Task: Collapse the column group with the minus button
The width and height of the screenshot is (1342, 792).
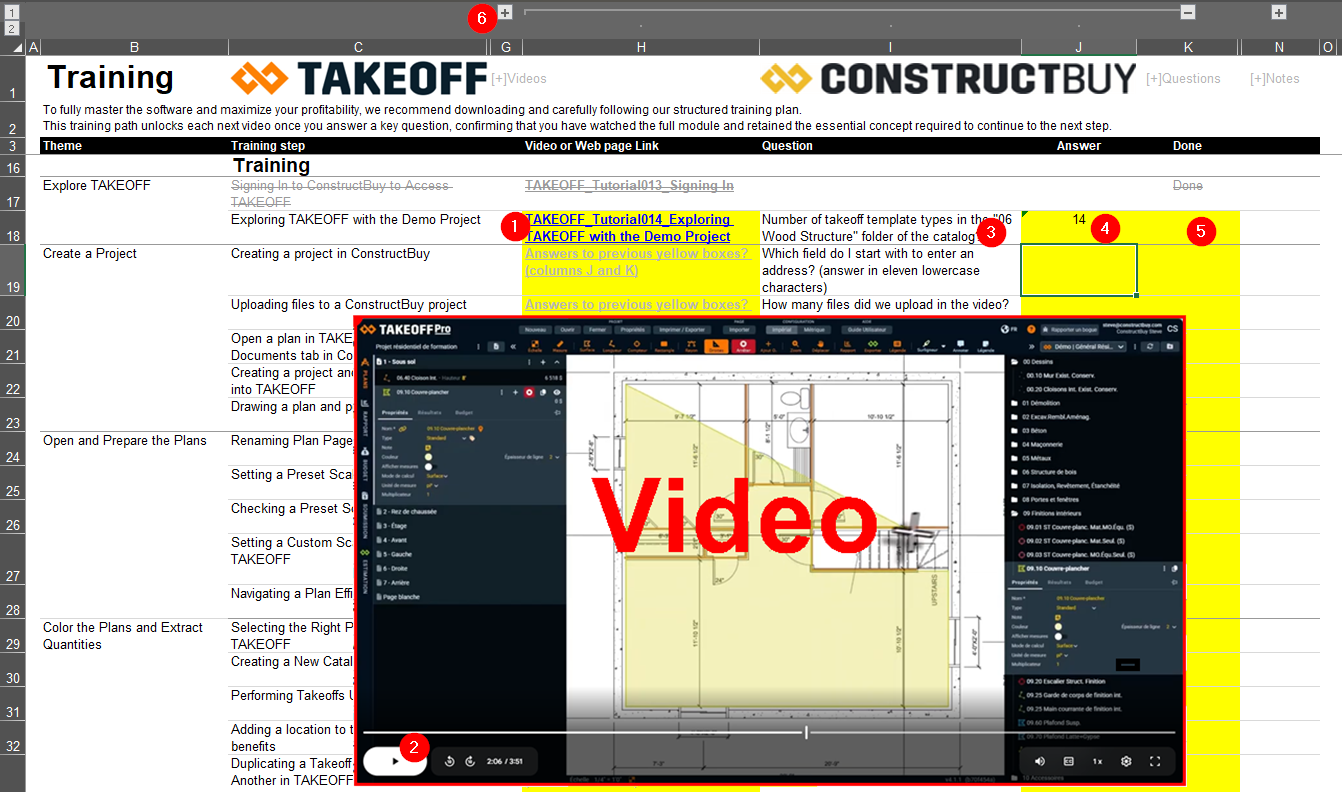Action: [x=1188, y=12]
